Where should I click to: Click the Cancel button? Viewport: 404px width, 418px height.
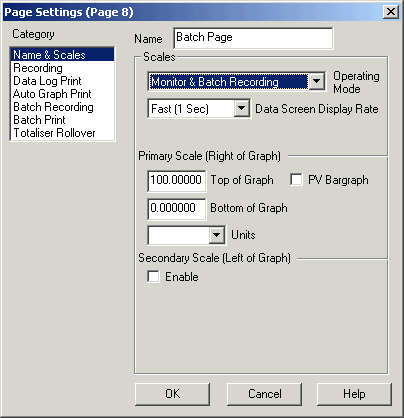click(264, 394)
